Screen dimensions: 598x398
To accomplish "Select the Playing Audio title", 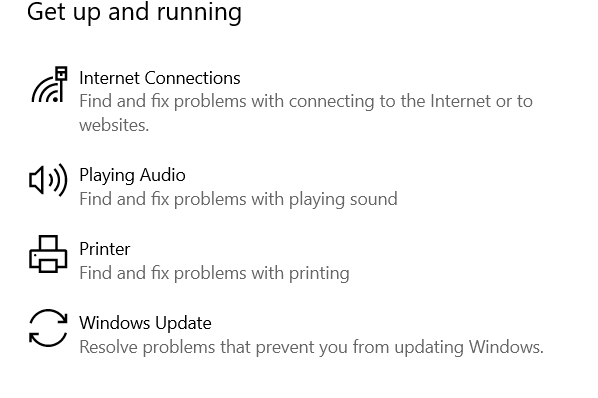I will click(x=132, y=176).
